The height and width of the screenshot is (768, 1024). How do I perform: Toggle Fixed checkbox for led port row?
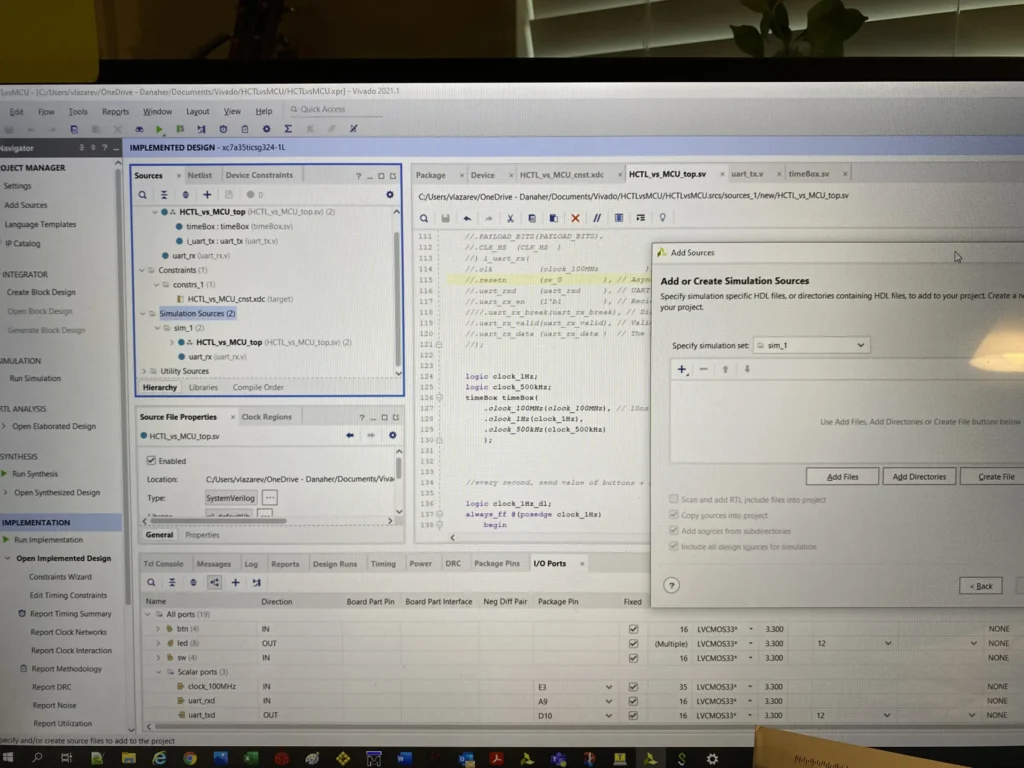633,643
